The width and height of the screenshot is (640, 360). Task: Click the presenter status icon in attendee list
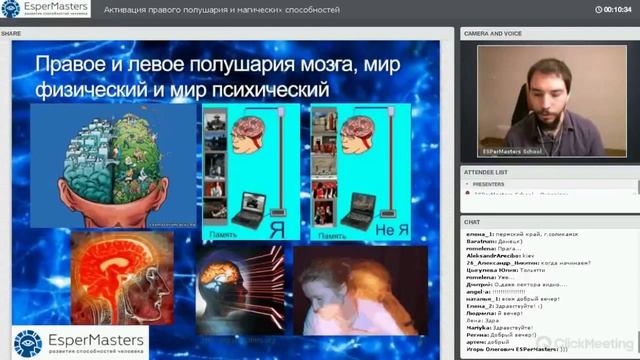pos(468,194)
